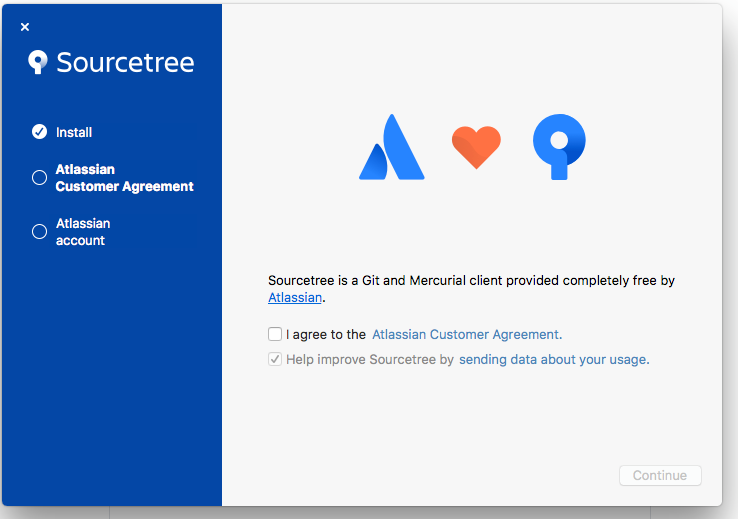Click the Sourcetree title text in sidebar

(x=125, y=63)
